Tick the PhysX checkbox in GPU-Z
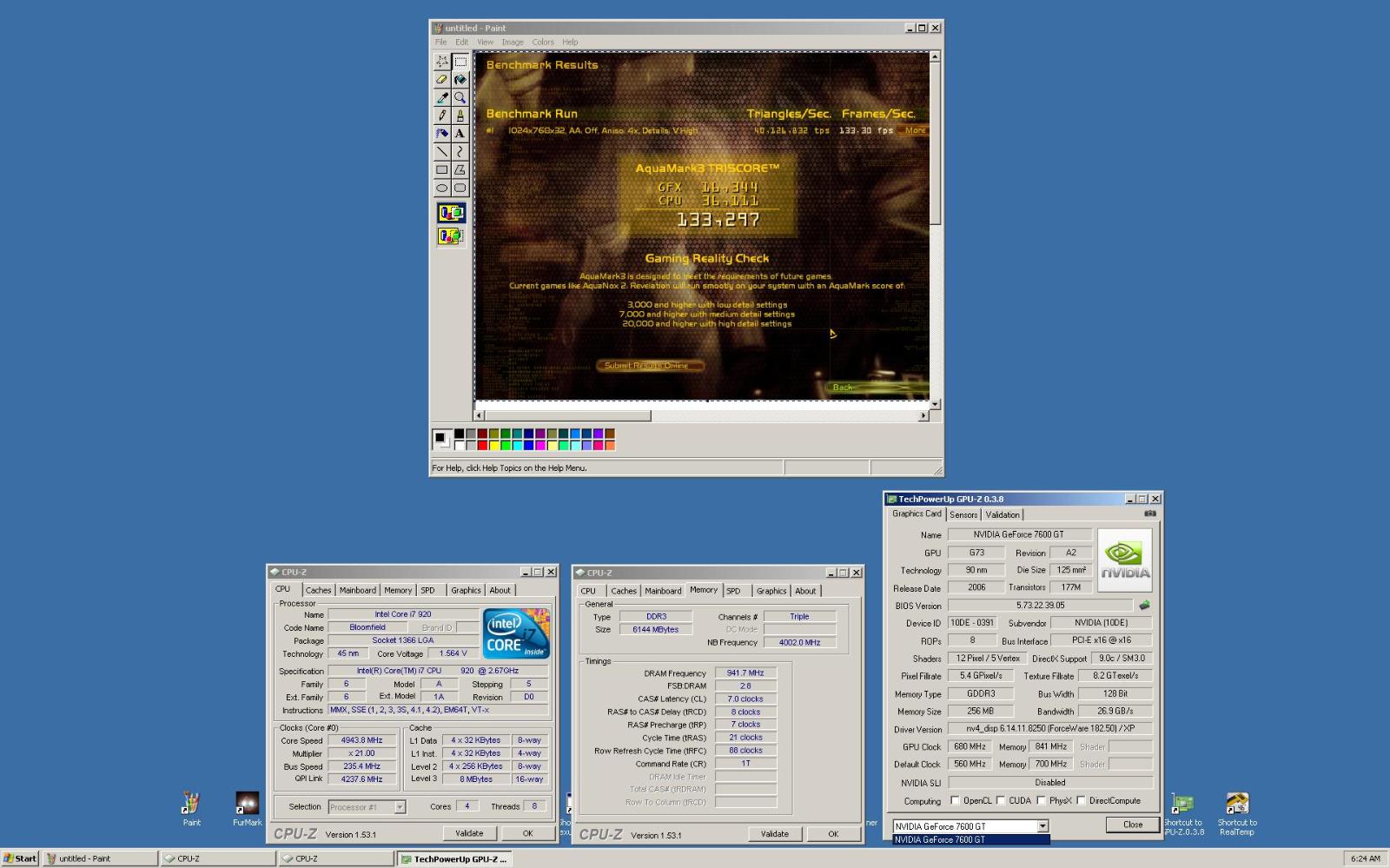 tap(1041, 800)
